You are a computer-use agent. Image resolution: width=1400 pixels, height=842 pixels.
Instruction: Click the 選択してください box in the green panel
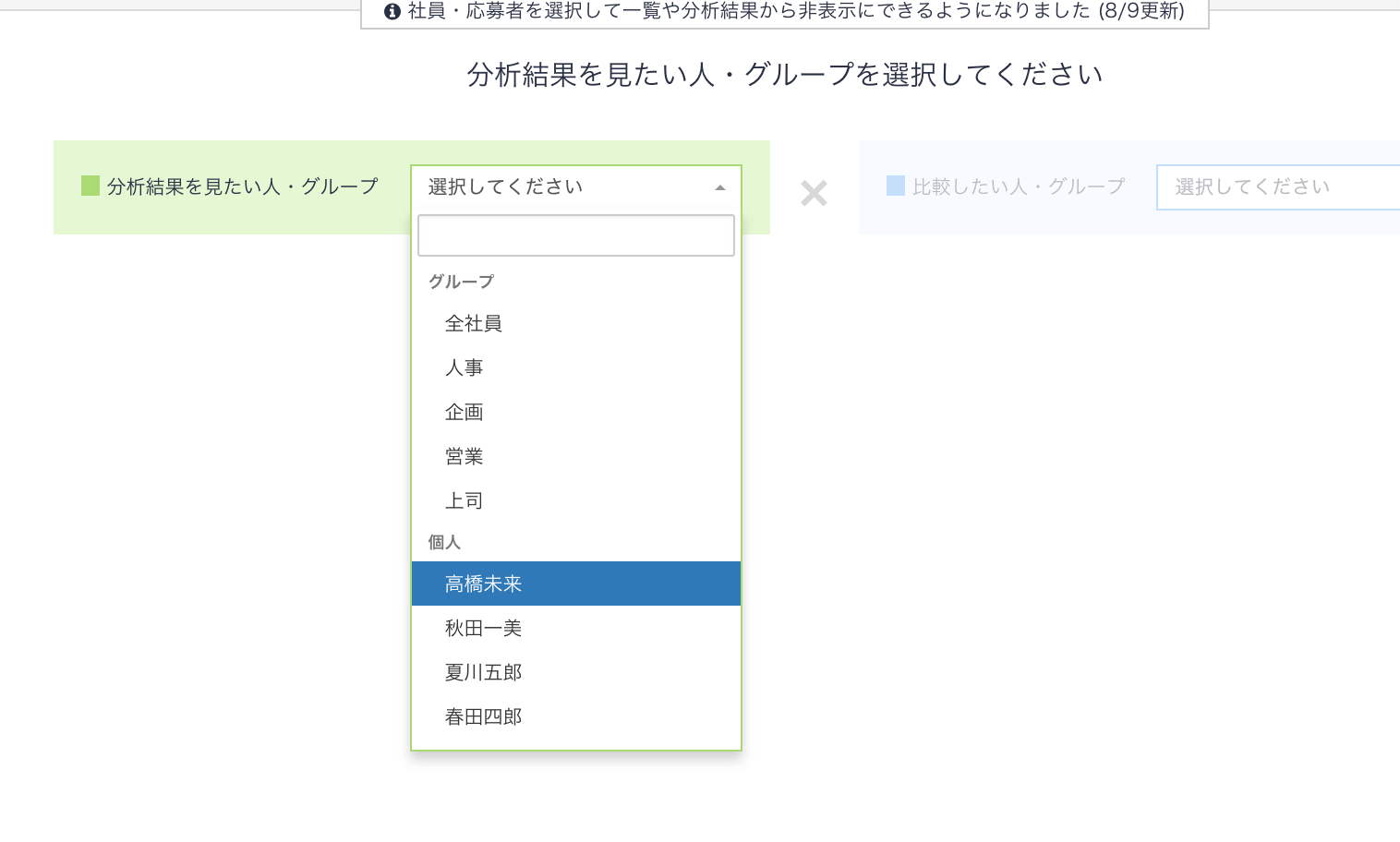(563, 187)
